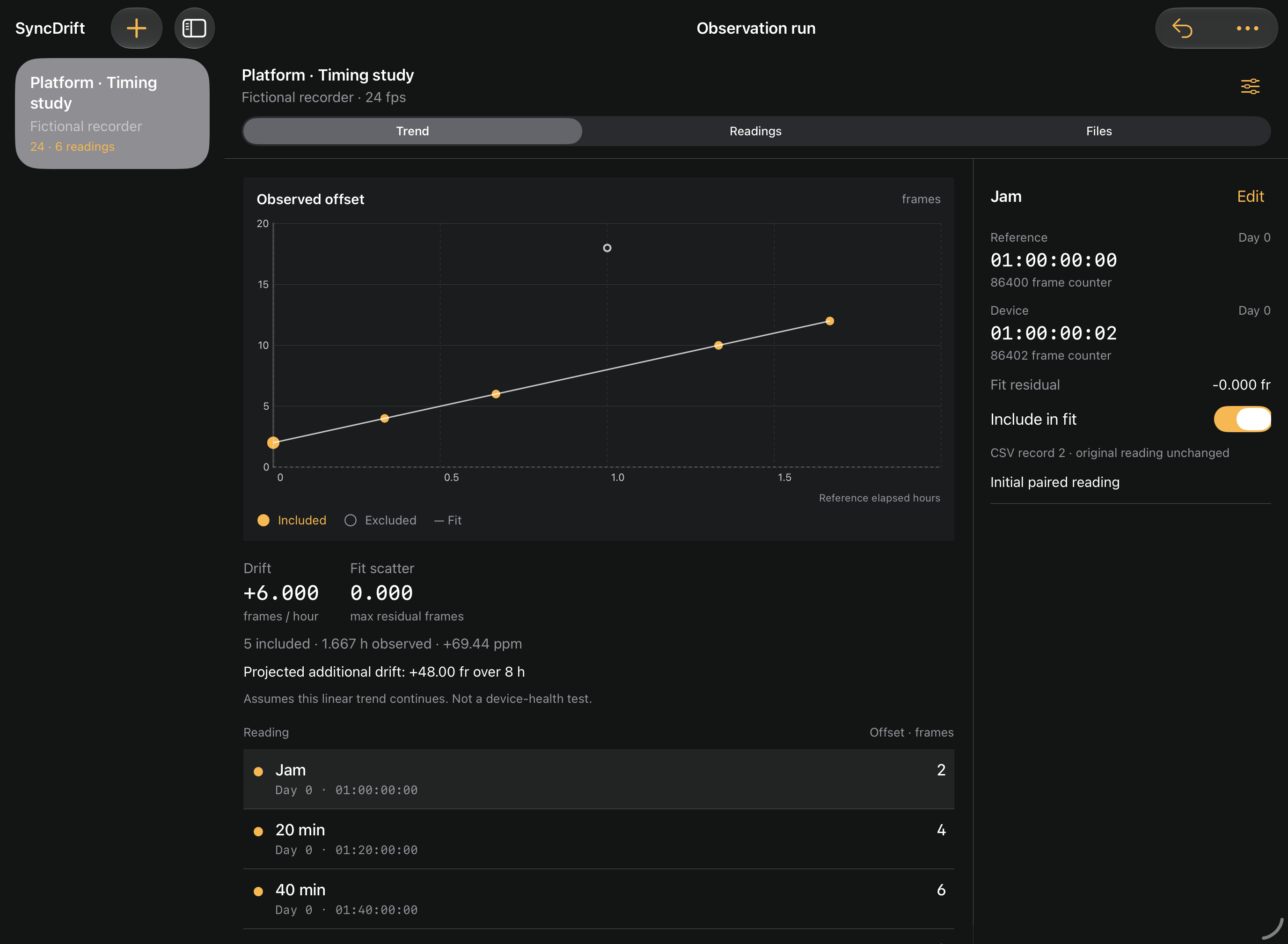1288x944 pixels.
Task: Toggle the sidebar panel icon
Action: pos(194,28)
